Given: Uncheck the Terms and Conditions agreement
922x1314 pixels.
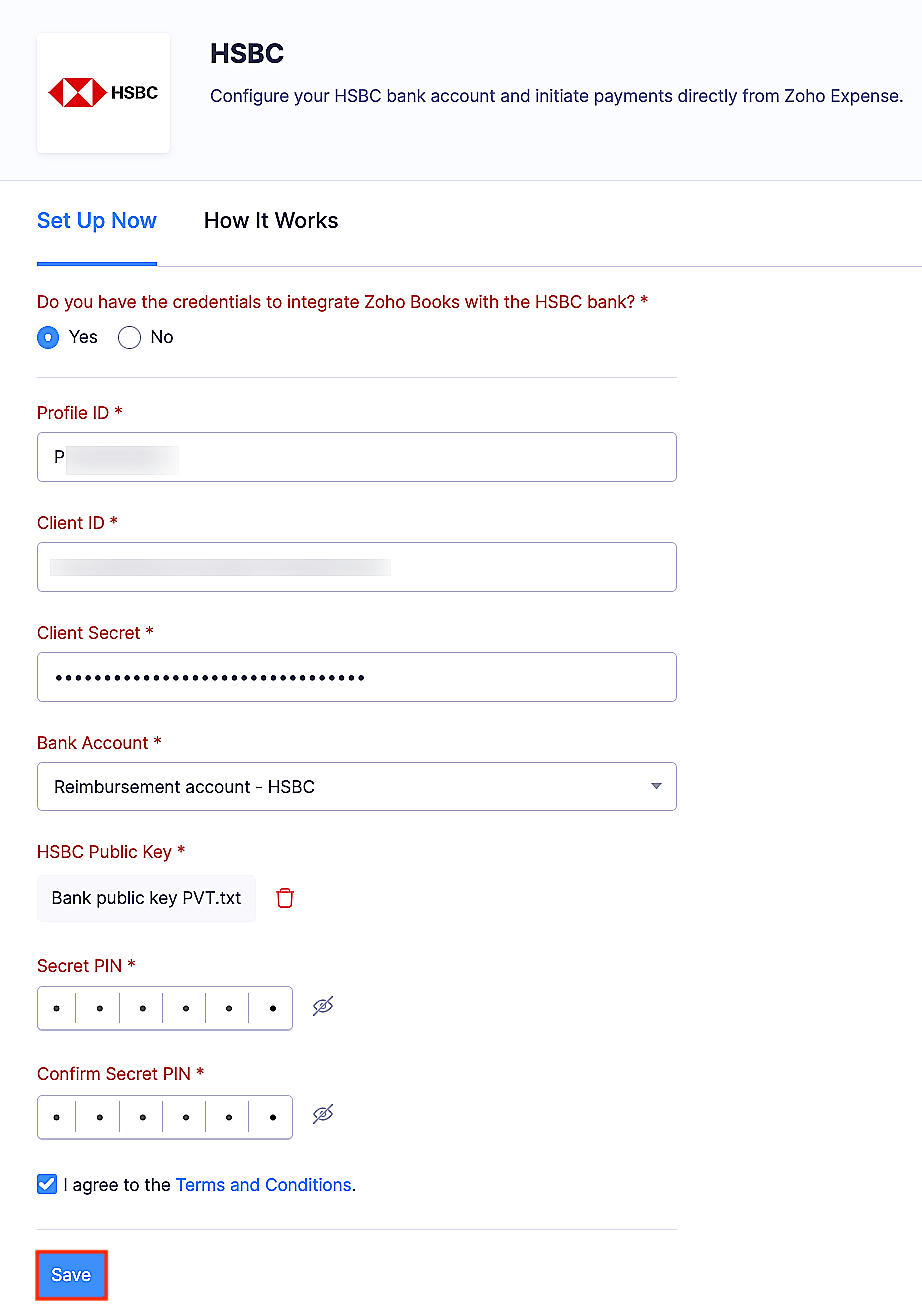Looking at the screenshot, I should [x=46, y=1183].
